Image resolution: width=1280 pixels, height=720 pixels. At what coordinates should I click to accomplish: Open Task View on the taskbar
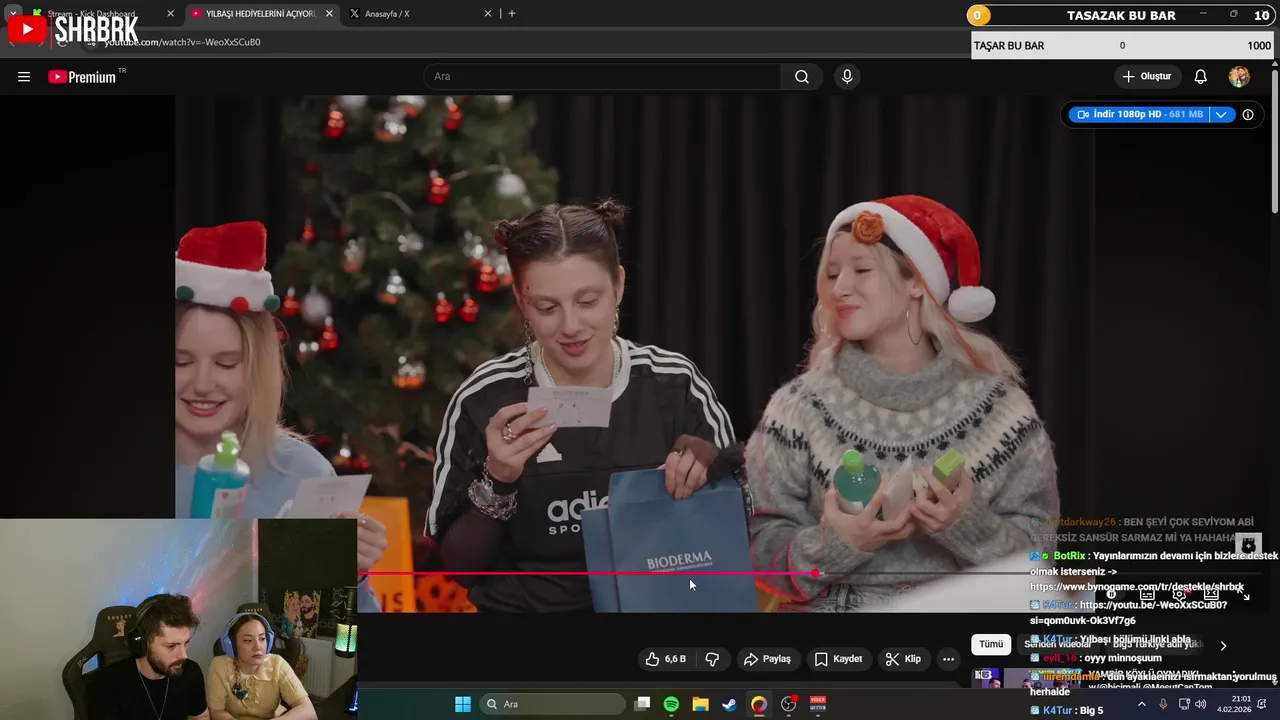pyautogui.click(x=643, y=704)
